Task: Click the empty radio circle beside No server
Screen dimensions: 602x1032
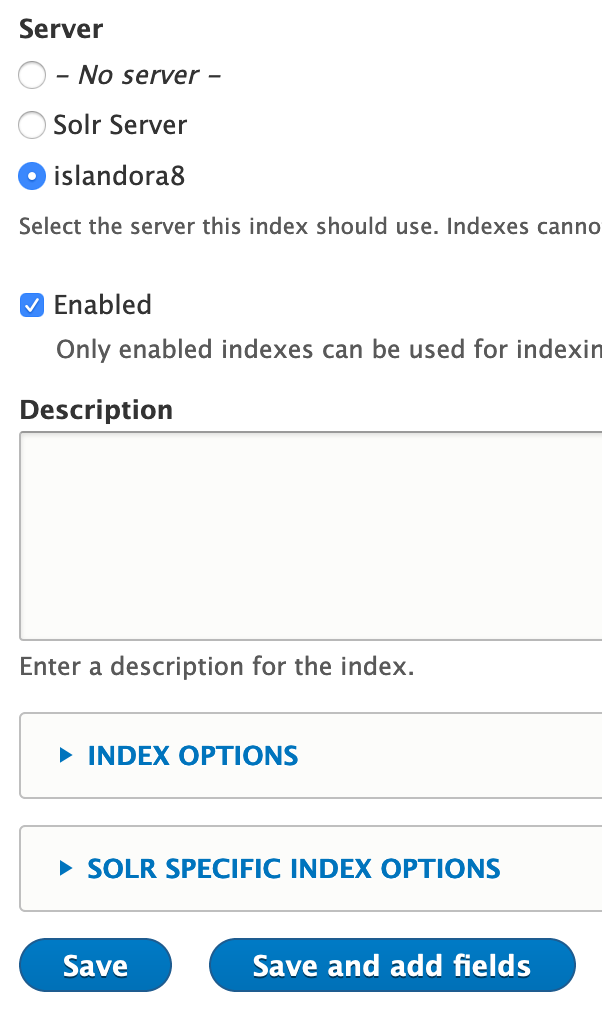Action: pyautogui.click(x=31, y=75)
